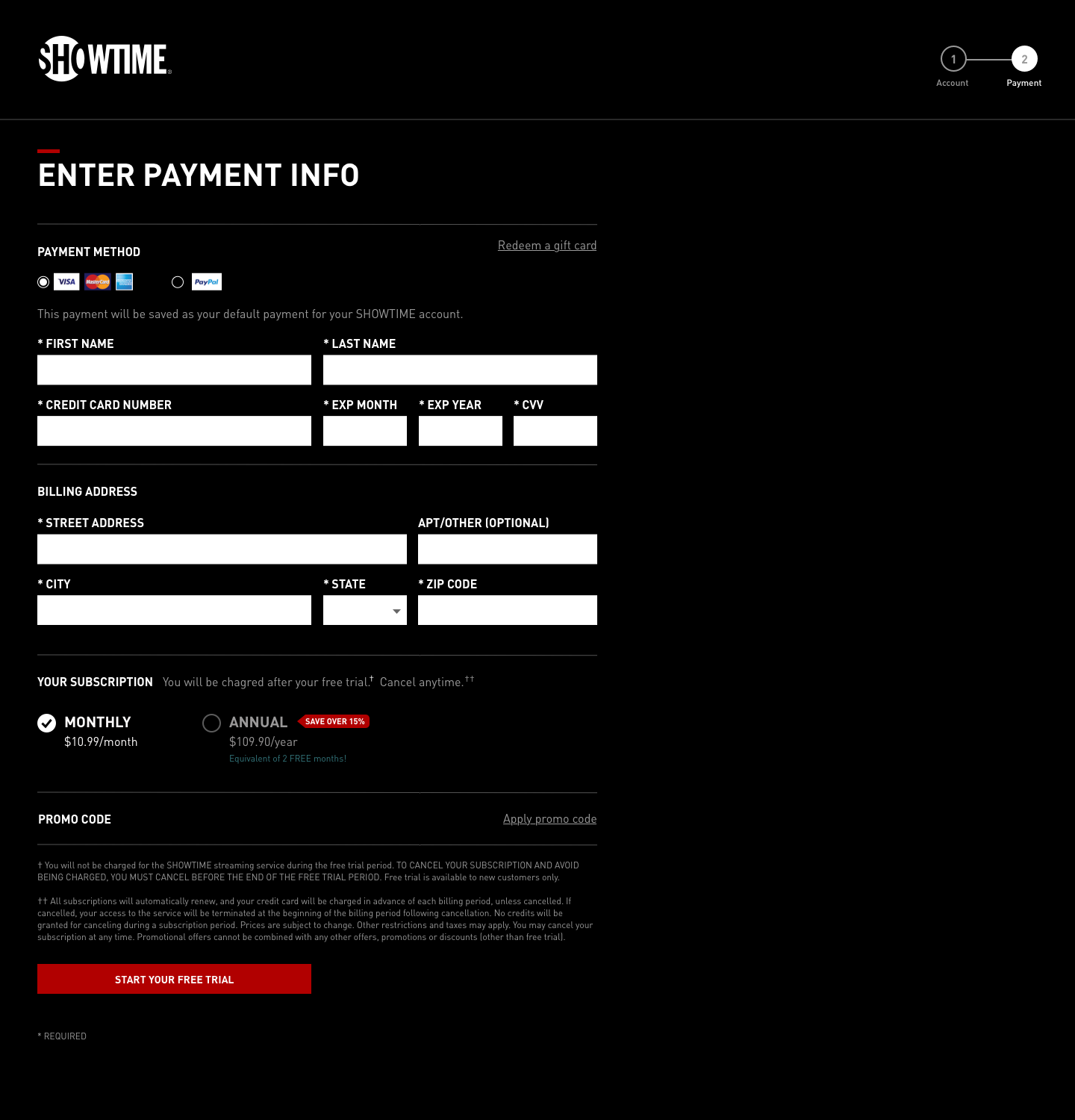Focus the Exp Year field
Image resolution: width=1075 pixels, height=1120 pixels.
pyautogui.click(x=461, y=431)
